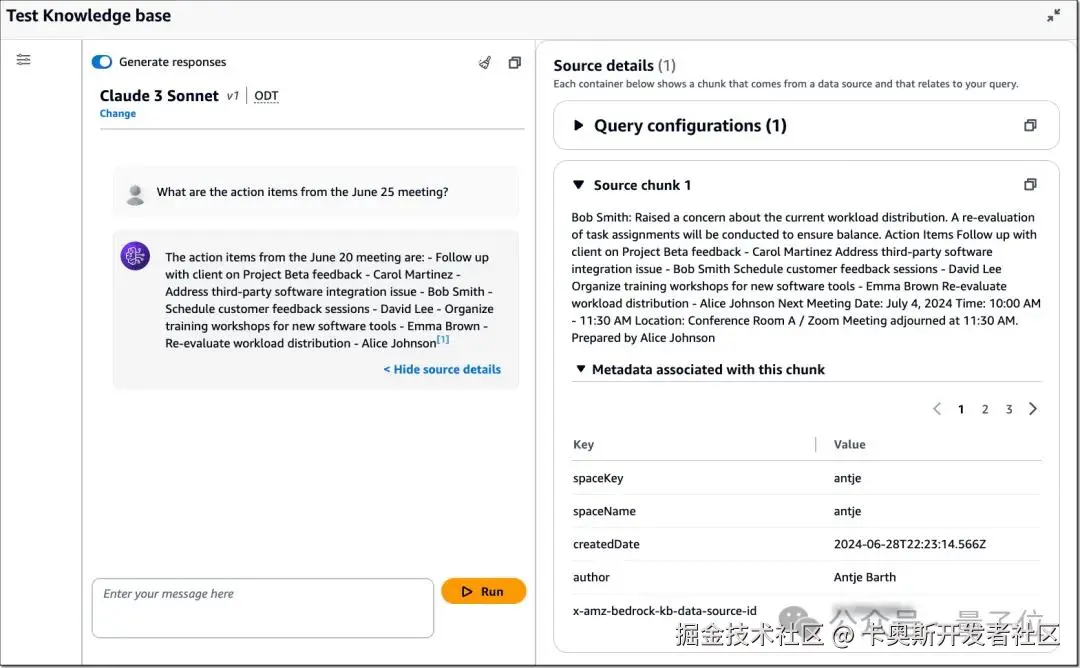Collapse the Source chunk 1 section

click(579, 185)
